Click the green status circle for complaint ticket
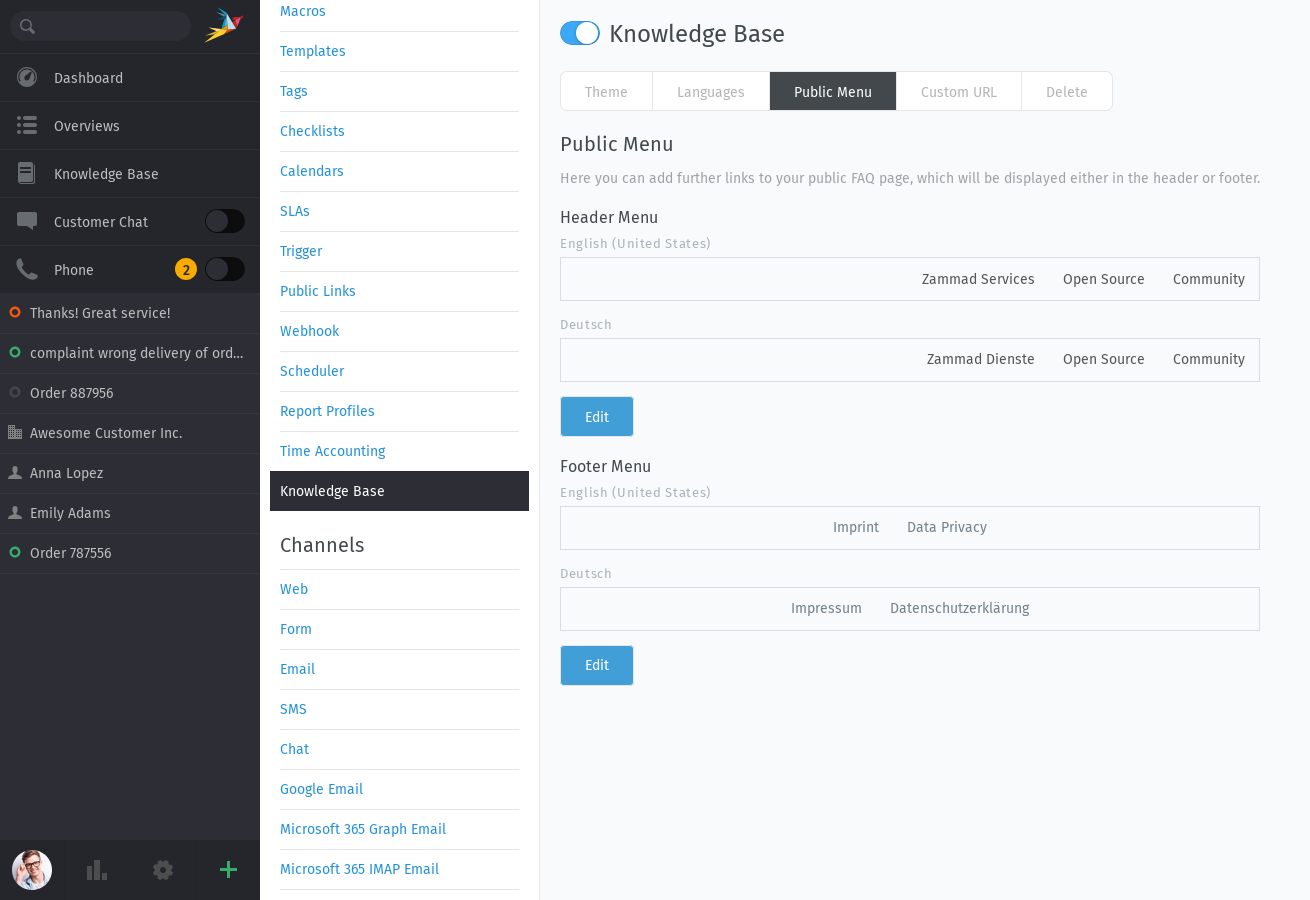Screen dimensions: 1310x900 (x=15, y=353)
